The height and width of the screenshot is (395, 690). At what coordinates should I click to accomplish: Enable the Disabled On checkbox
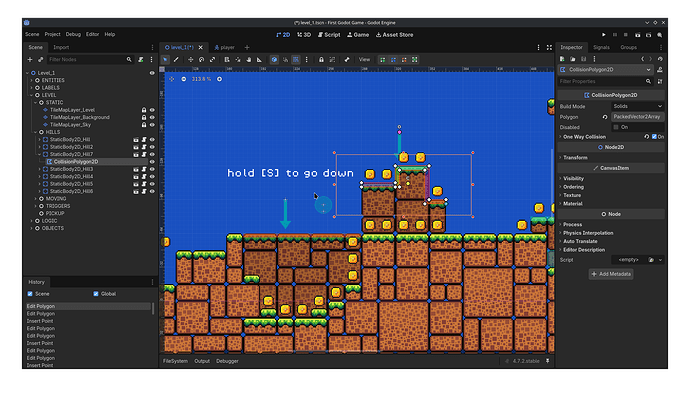point(616,127)
